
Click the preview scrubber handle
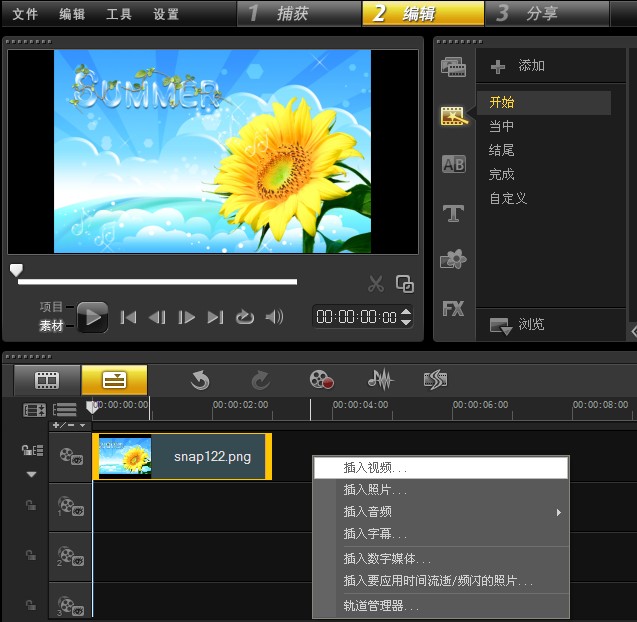pos(16,270)
